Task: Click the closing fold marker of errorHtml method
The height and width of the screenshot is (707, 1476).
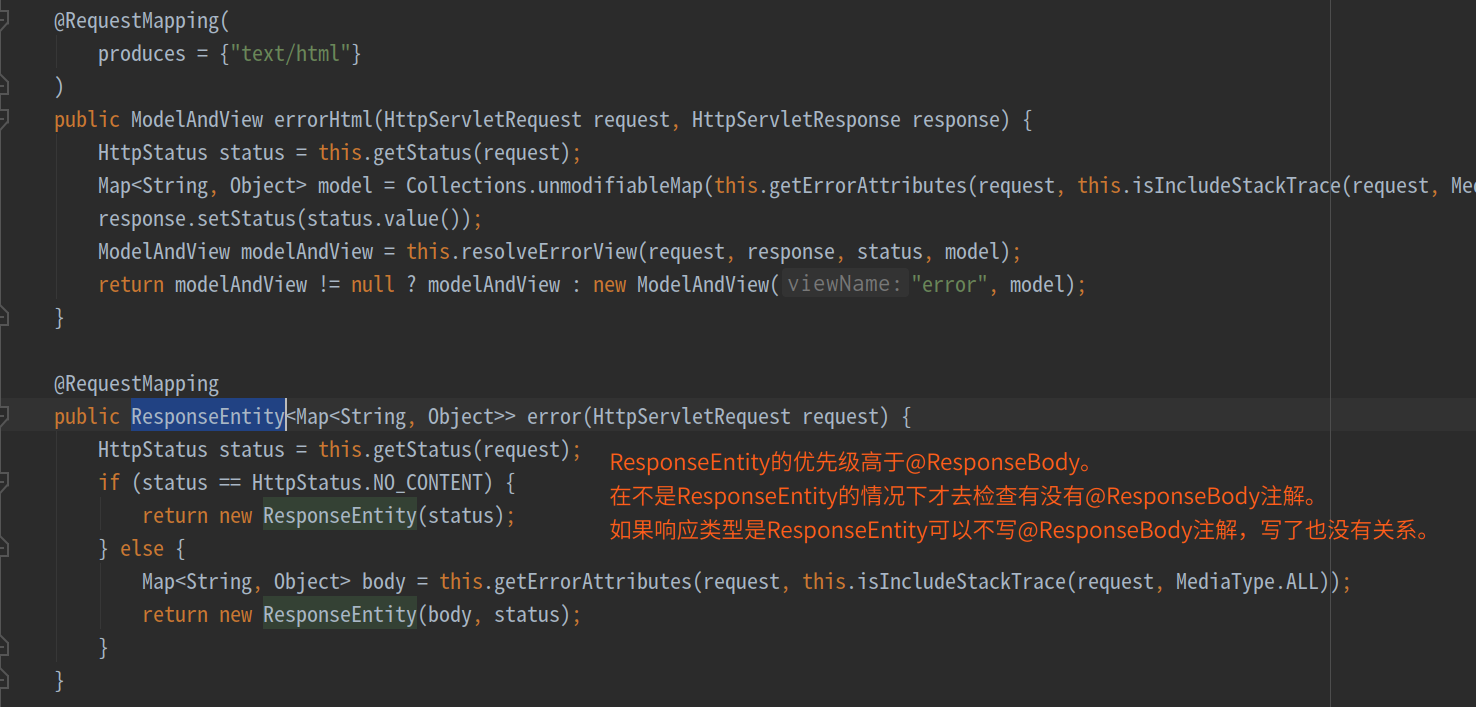Action: 3,317
